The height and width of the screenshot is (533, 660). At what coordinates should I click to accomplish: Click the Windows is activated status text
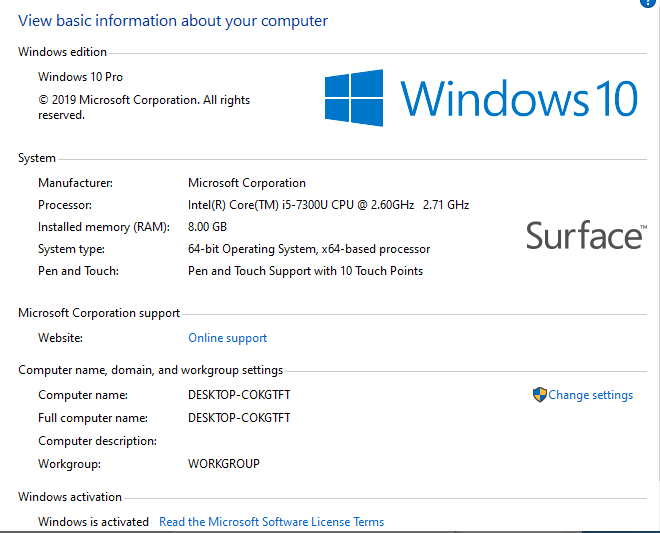93,522
